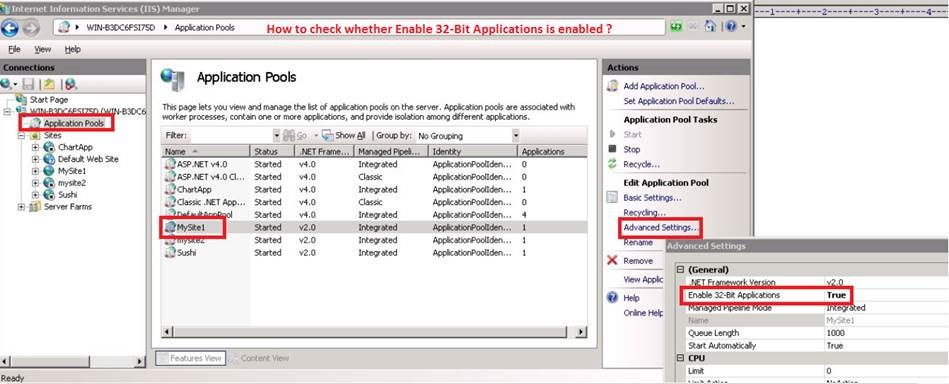Open the View menu

42,49
